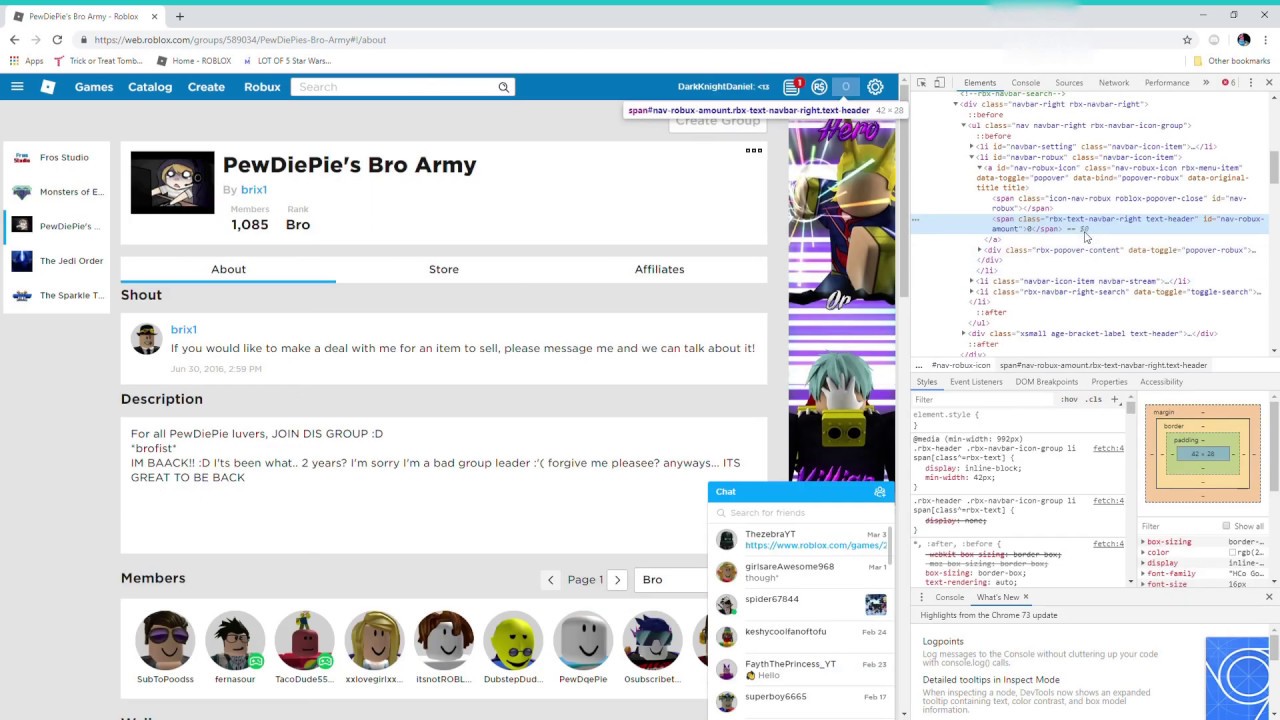This screenshot has height=720, width=1280.
Task: Collapse the nav-robux-icon anchor node
Action: pos(980,168)
